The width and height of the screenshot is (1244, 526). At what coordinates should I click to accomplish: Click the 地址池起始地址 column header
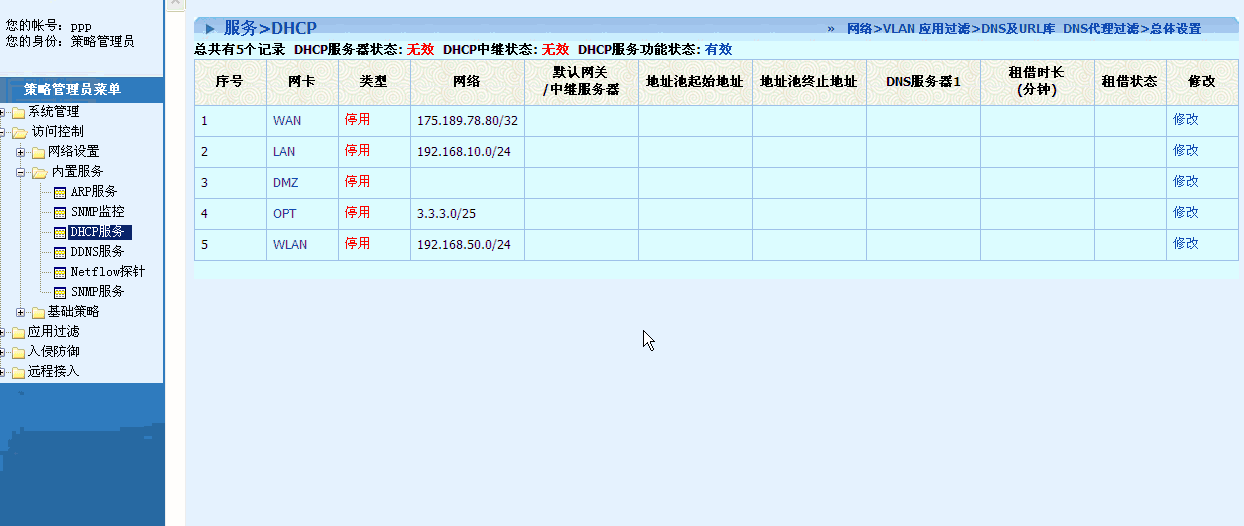[x=695, y=82]
